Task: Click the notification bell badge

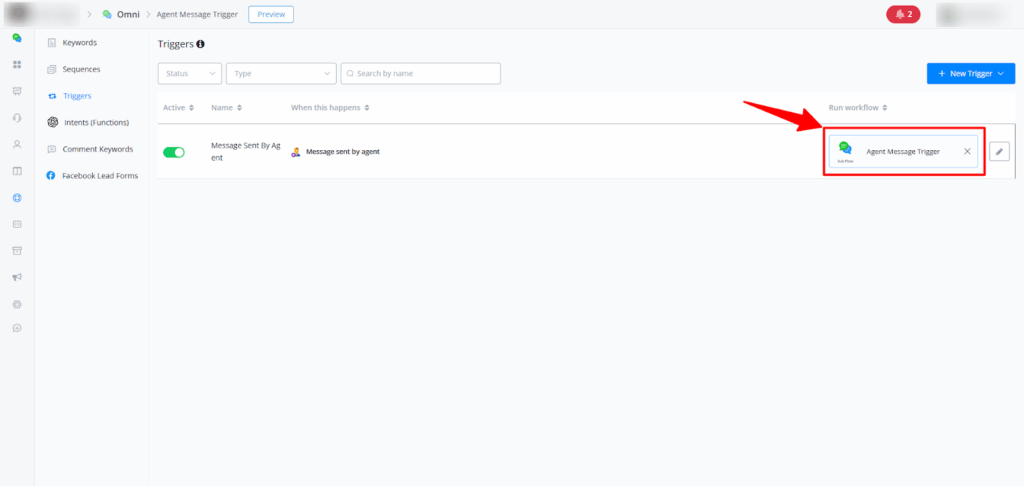Action: pyautogui.click(x=903, y=14)
